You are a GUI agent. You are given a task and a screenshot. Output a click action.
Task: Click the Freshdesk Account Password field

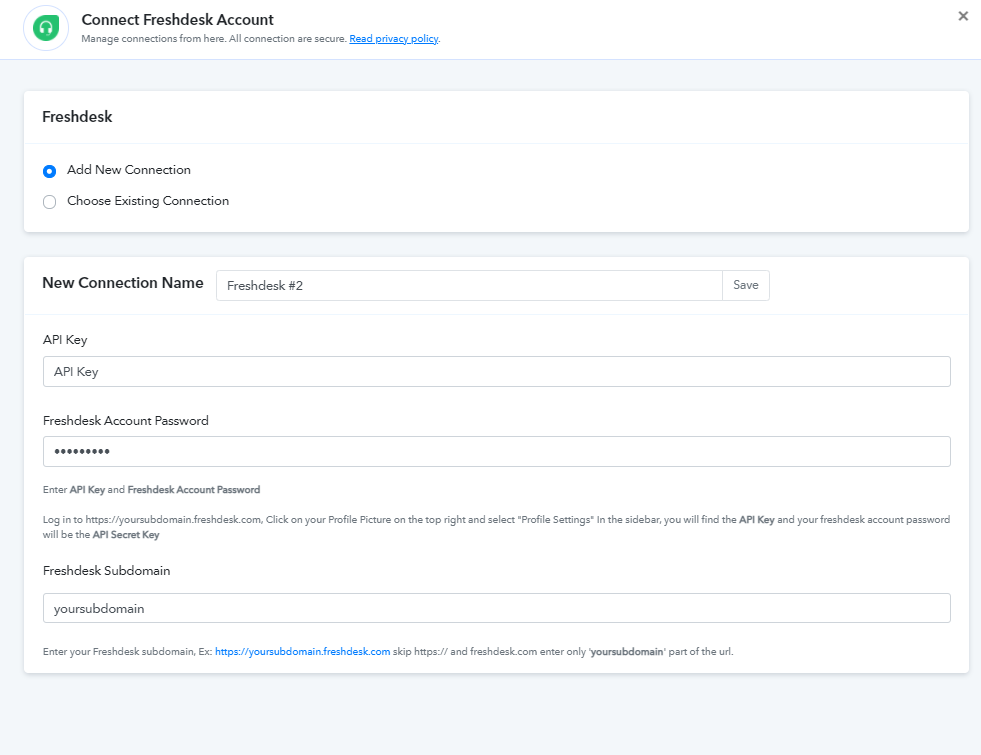click(x=497, y=452)
